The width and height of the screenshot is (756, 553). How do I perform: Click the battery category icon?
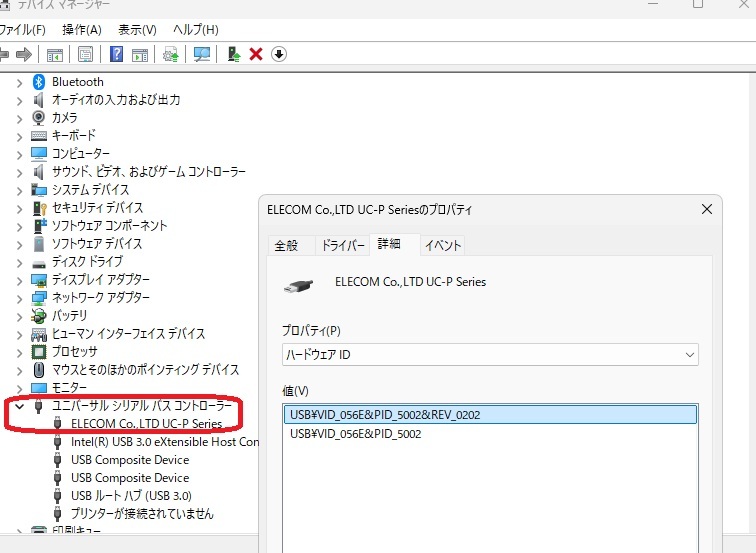[39, 316]
